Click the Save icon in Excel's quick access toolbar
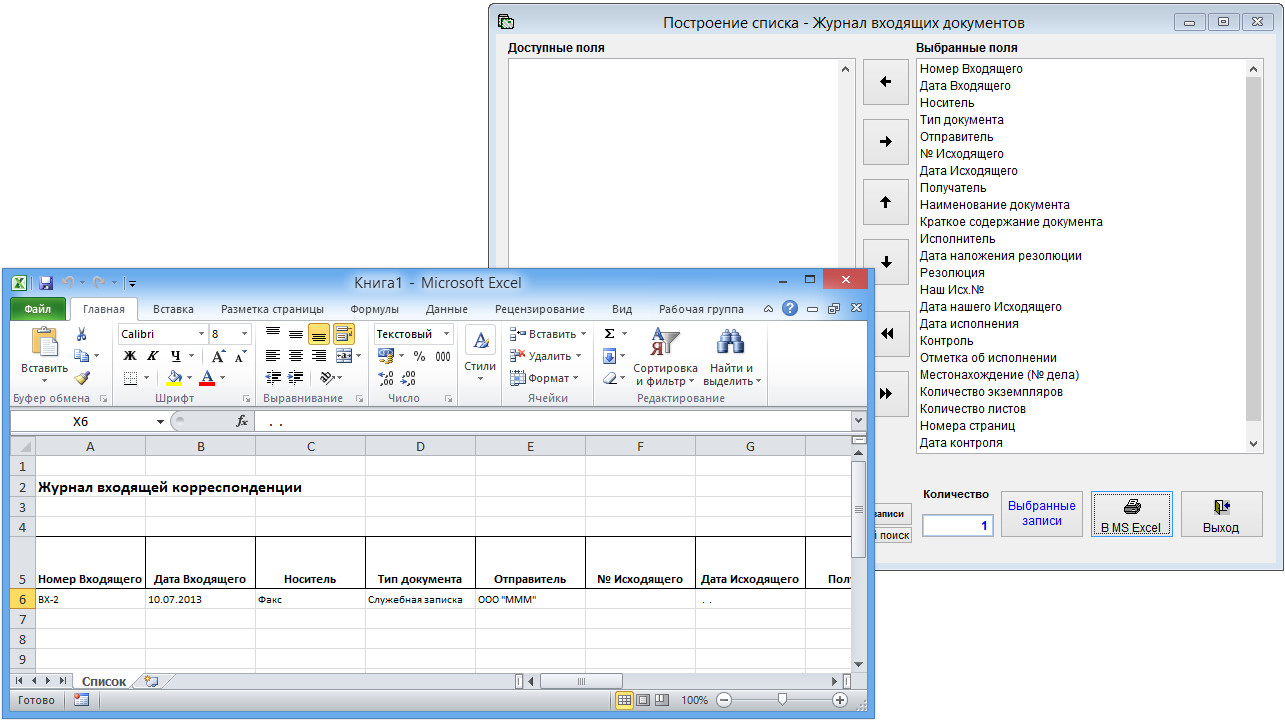The width and height of the screenshot is (1285, 720). point(46,283)
